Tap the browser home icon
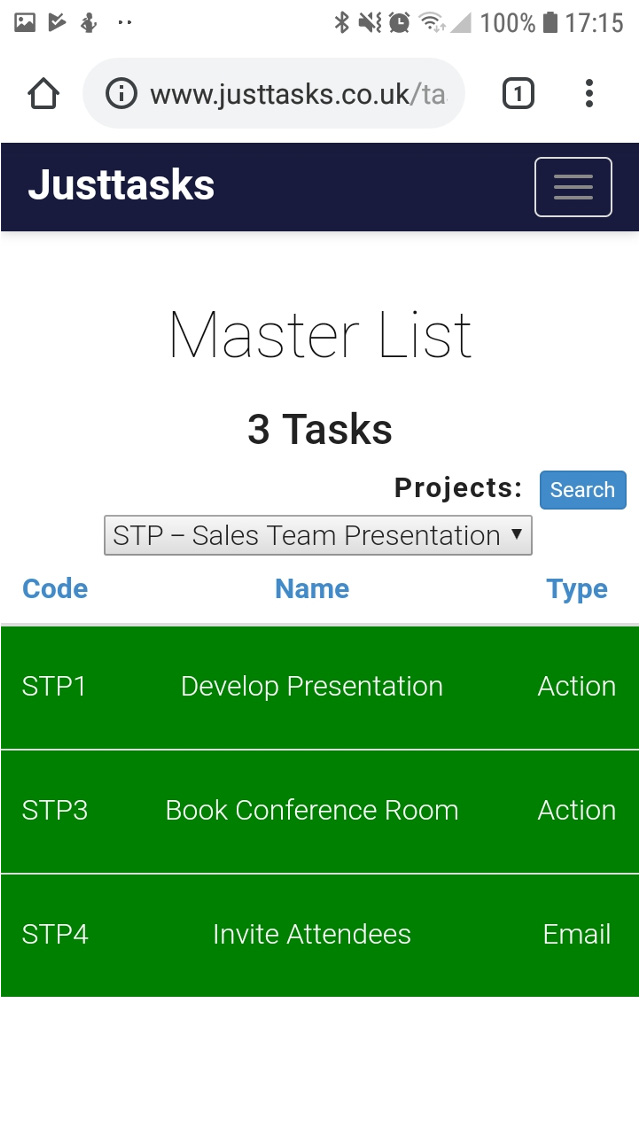The image size is (640, 1136). (x=44, y=94)
